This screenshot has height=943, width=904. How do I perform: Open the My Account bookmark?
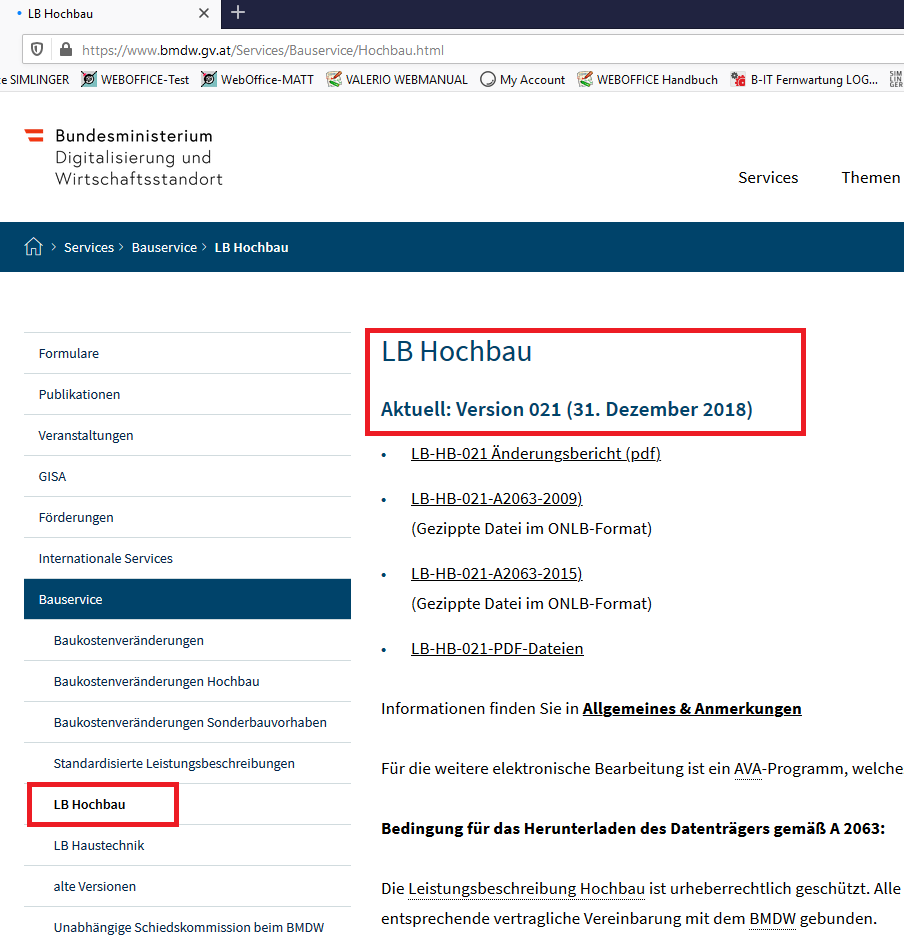523,80
